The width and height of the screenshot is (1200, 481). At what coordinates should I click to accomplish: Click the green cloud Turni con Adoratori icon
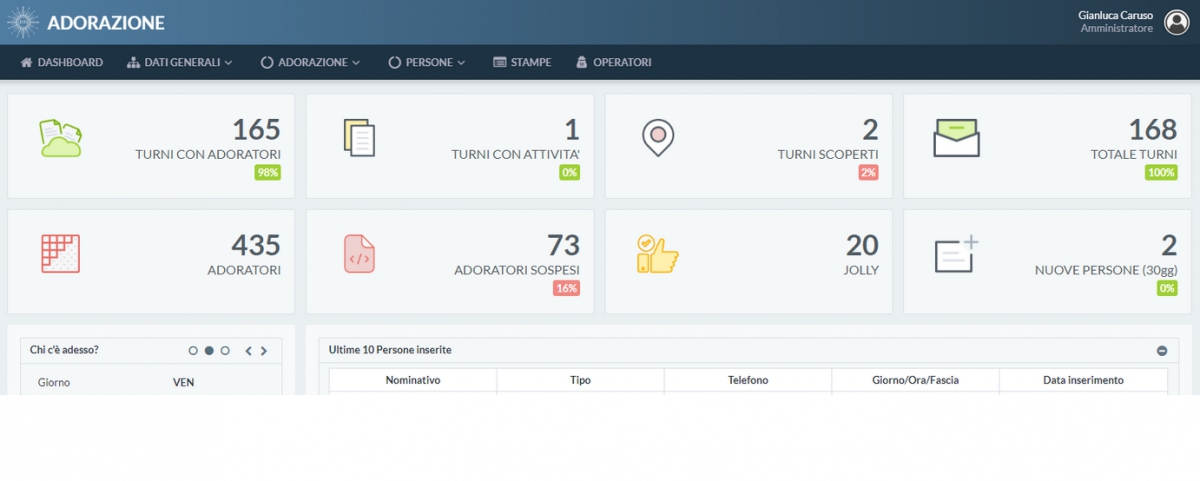60,138
